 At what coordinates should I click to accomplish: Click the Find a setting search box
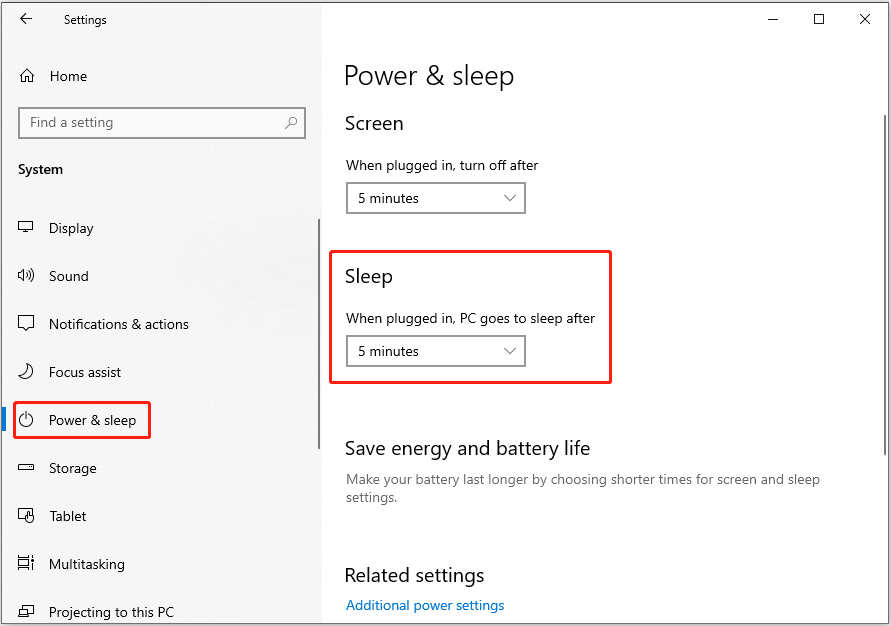point(162,123)
